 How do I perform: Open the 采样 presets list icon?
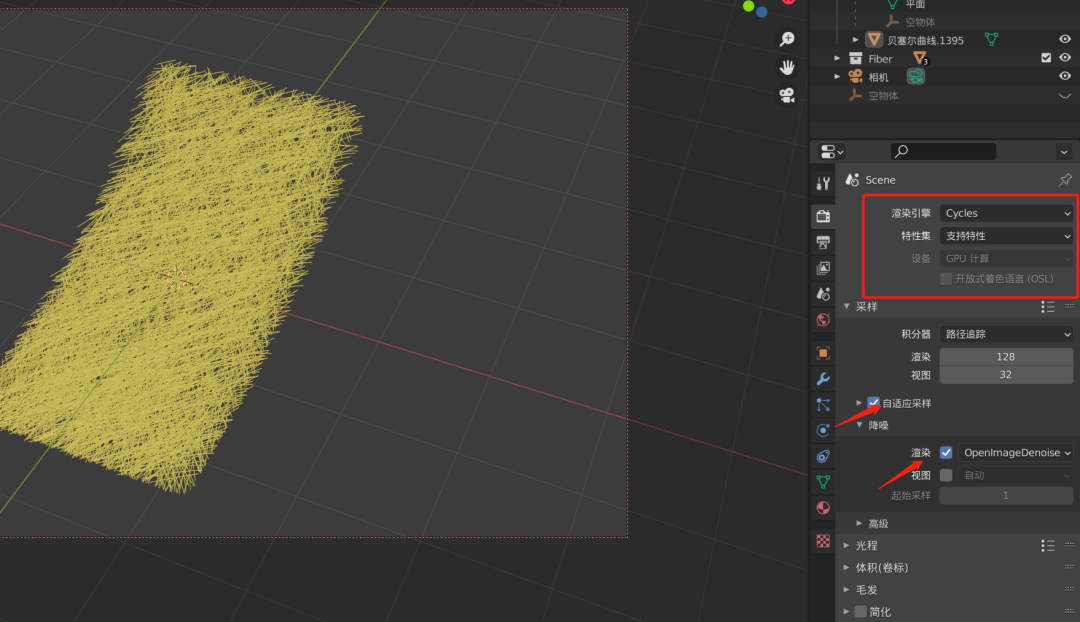1048,307
